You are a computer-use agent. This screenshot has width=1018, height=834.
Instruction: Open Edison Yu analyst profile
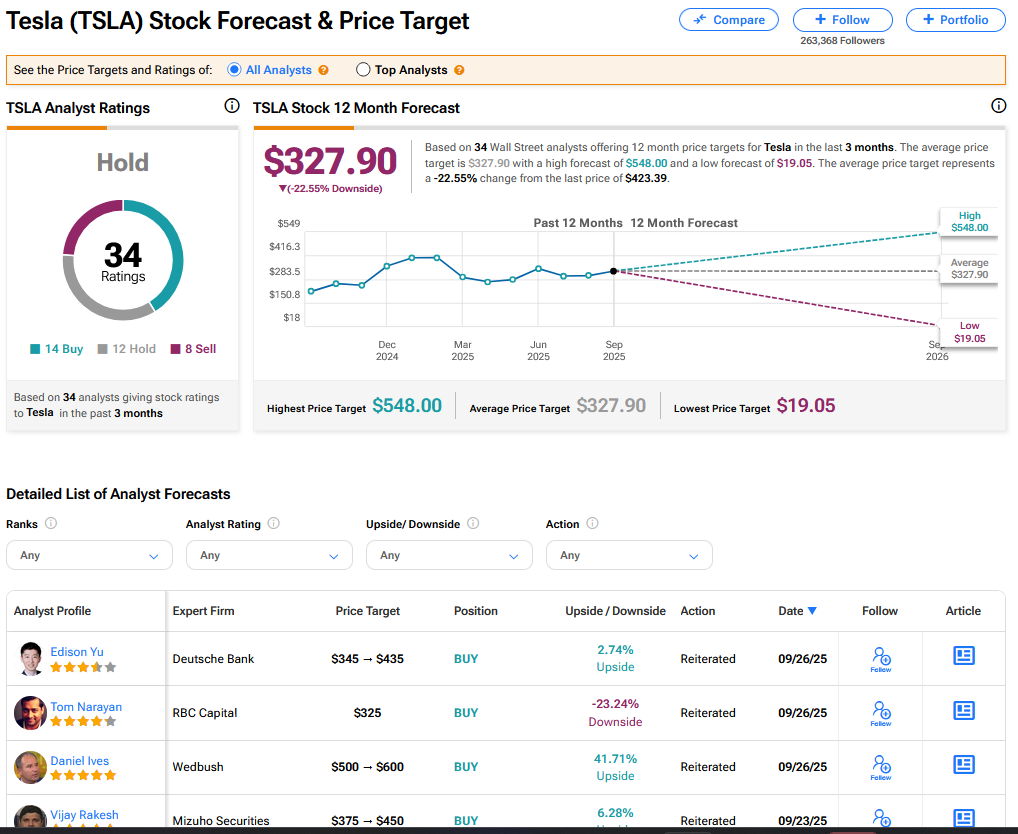tap(77, 652)
